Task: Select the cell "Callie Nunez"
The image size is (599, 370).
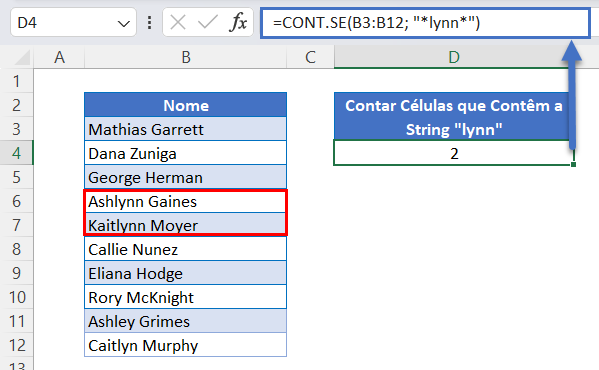Action: [x=186, y=249]
